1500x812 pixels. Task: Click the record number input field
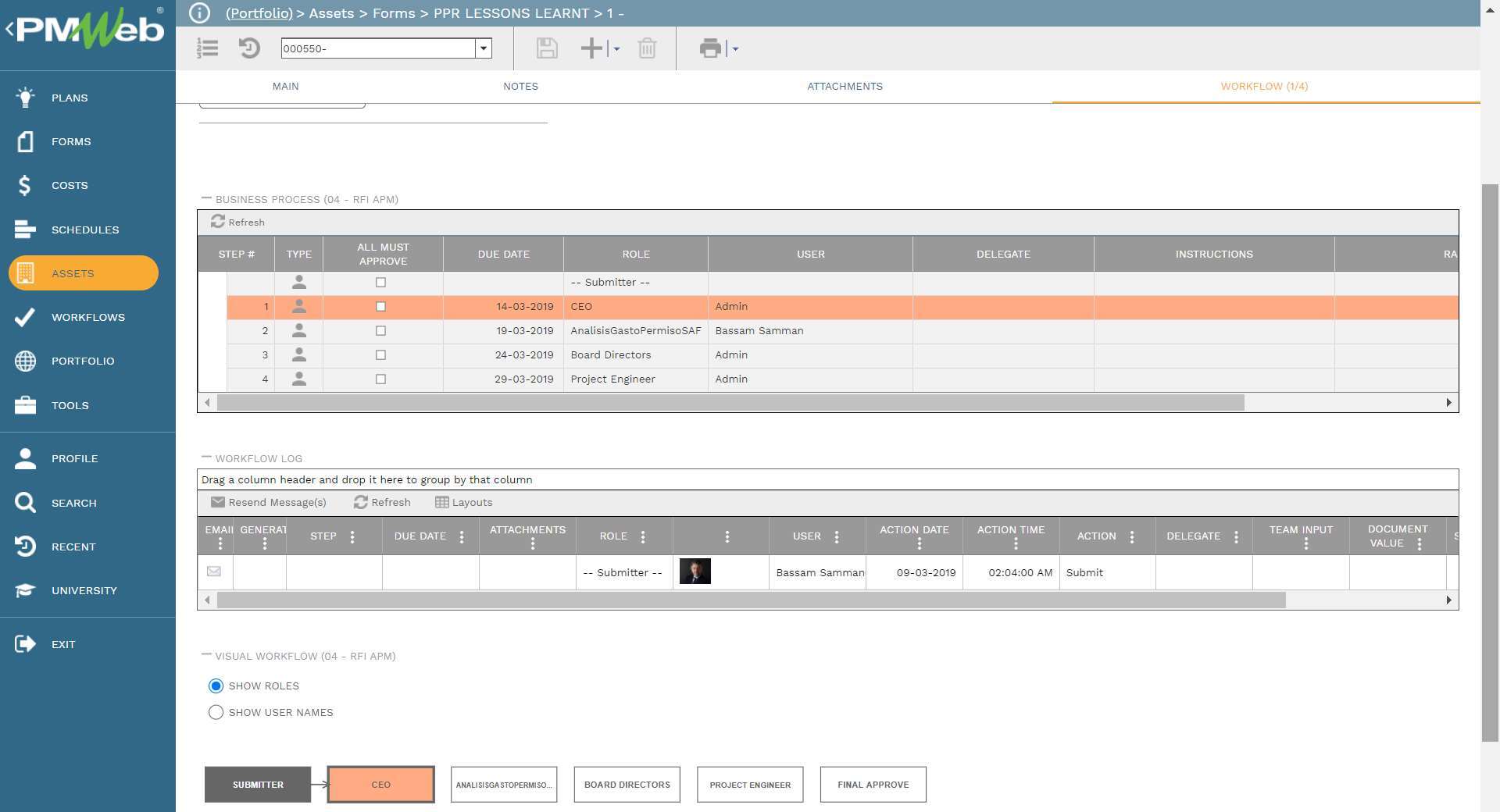tap(378, 48)
